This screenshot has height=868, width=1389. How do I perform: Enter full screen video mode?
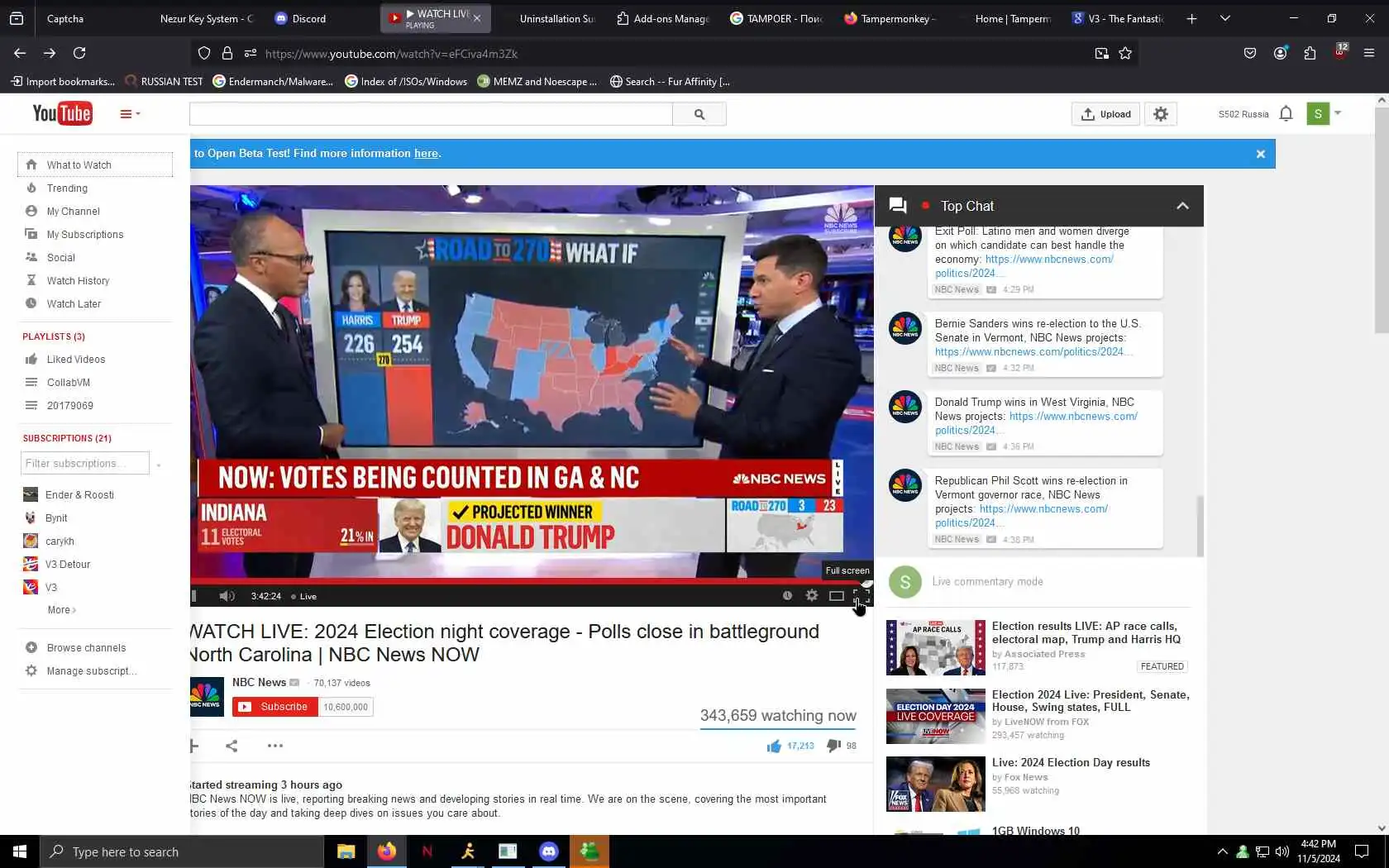tap(862, 595)
